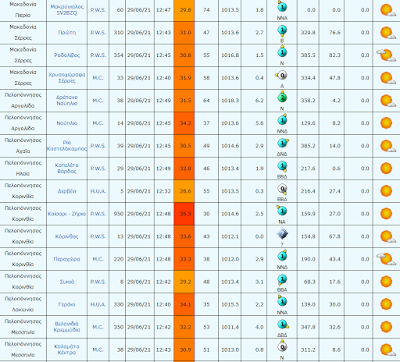
Task: Open the Γεράκι station link
Action: [x=67, y=304]
